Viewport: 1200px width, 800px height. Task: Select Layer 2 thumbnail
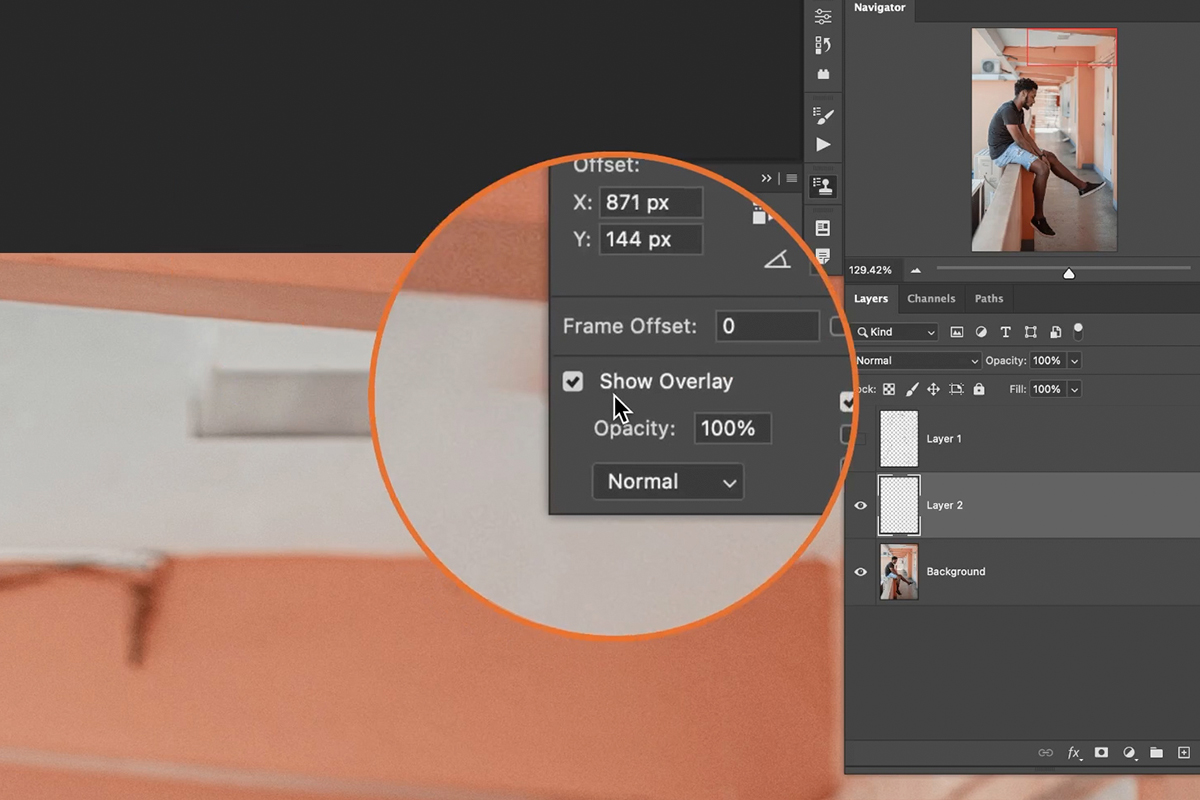point(899,505)
